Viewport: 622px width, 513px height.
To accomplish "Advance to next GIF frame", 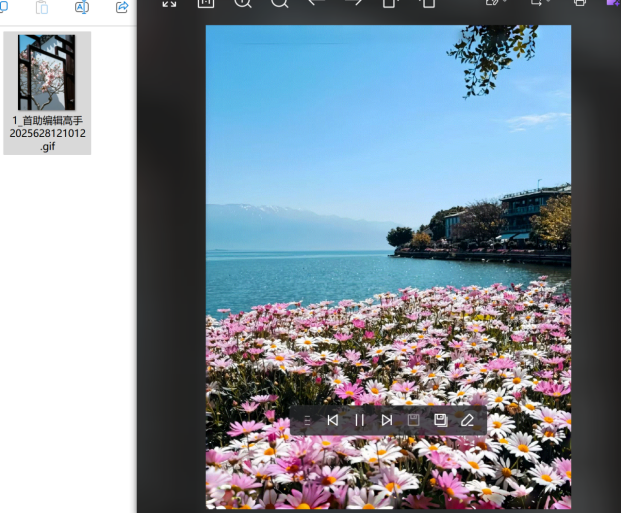I will [386, 420].
